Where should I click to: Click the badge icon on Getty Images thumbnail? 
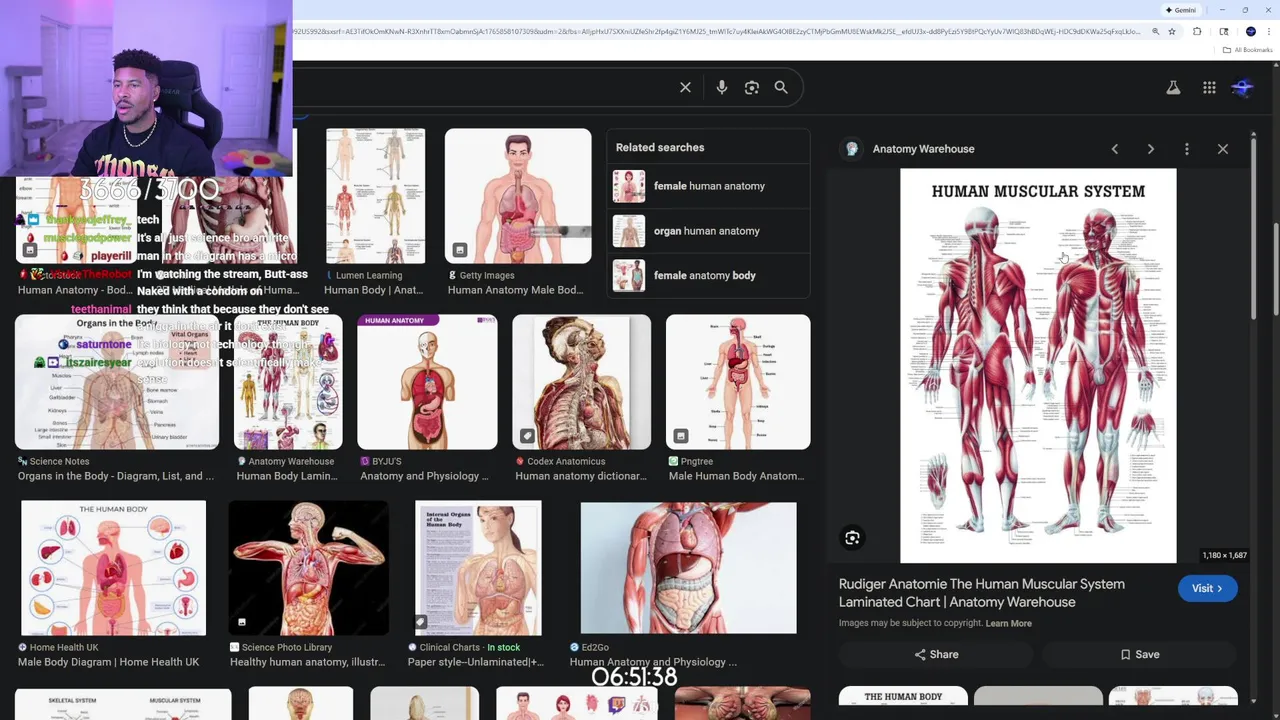coord(460,250)
